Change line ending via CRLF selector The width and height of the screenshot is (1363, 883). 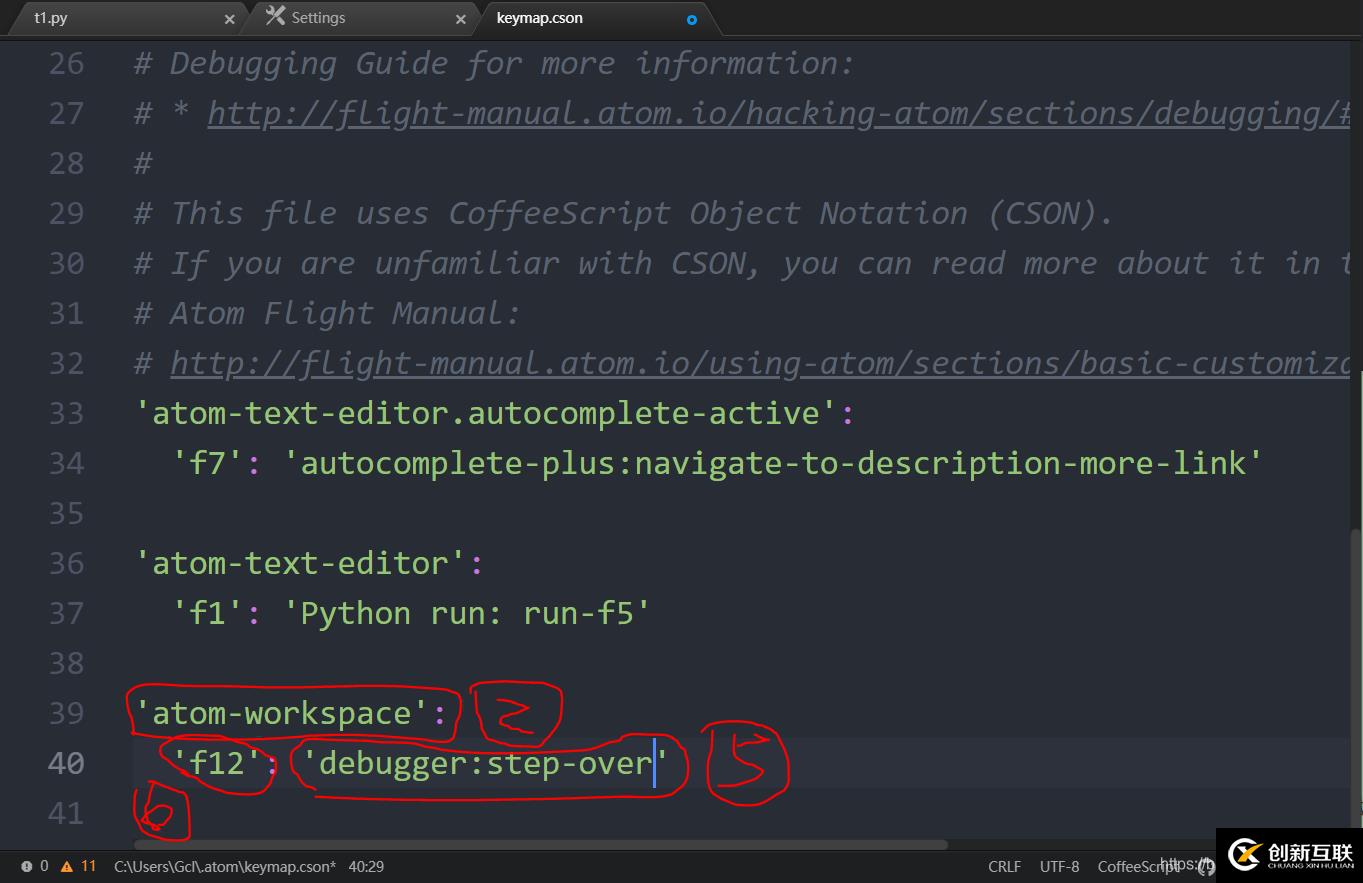tap(1005, 866)
